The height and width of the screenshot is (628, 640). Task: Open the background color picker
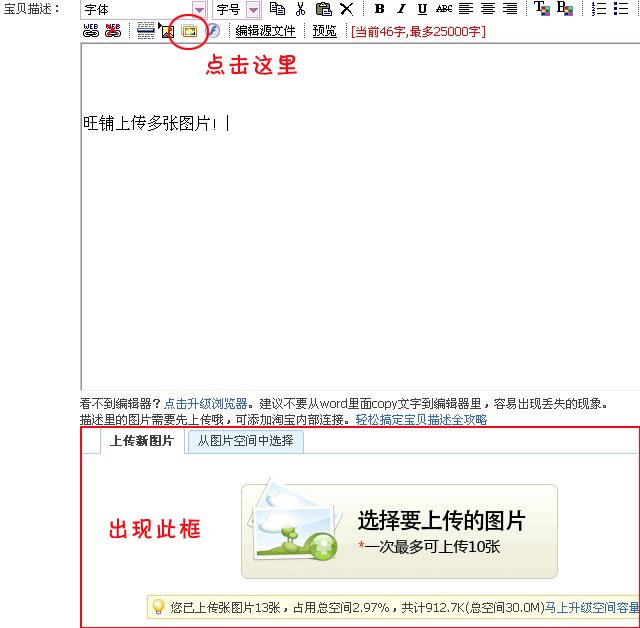click(565, 8)
